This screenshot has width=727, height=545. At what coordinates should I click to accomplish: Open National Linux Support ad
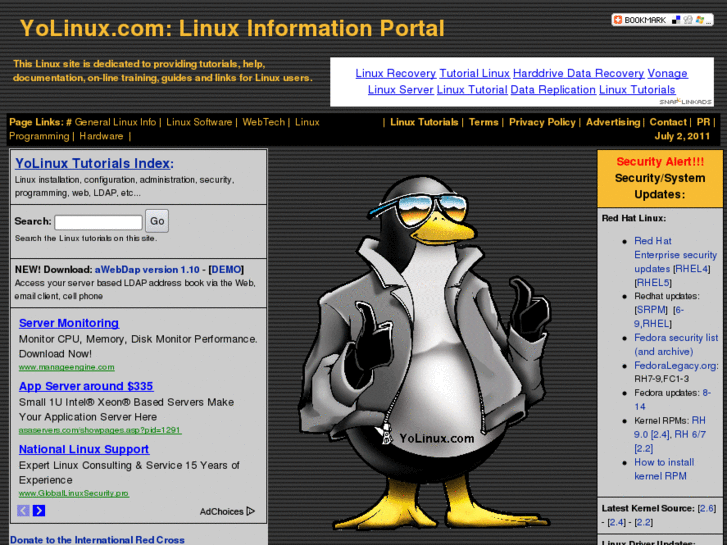pyautogui.click(x=83, y=449)
